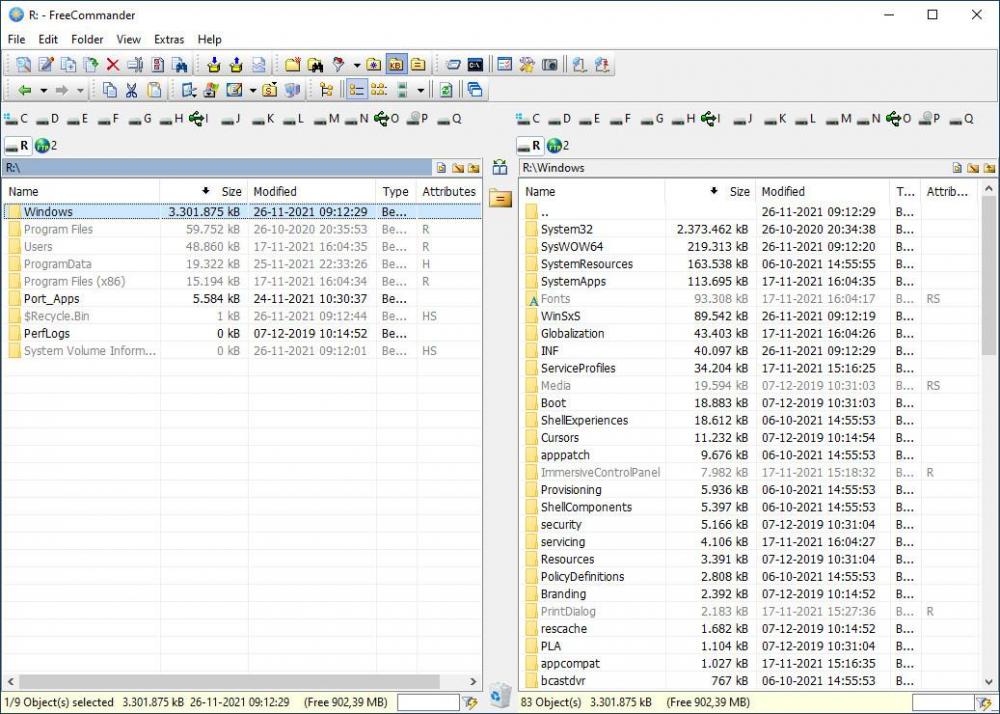Viewport: 1000px width, 714px height.
Task: Expand the thumbnail view size dropdown arrow
Action: pyautogui.click(x=420, y=90)
